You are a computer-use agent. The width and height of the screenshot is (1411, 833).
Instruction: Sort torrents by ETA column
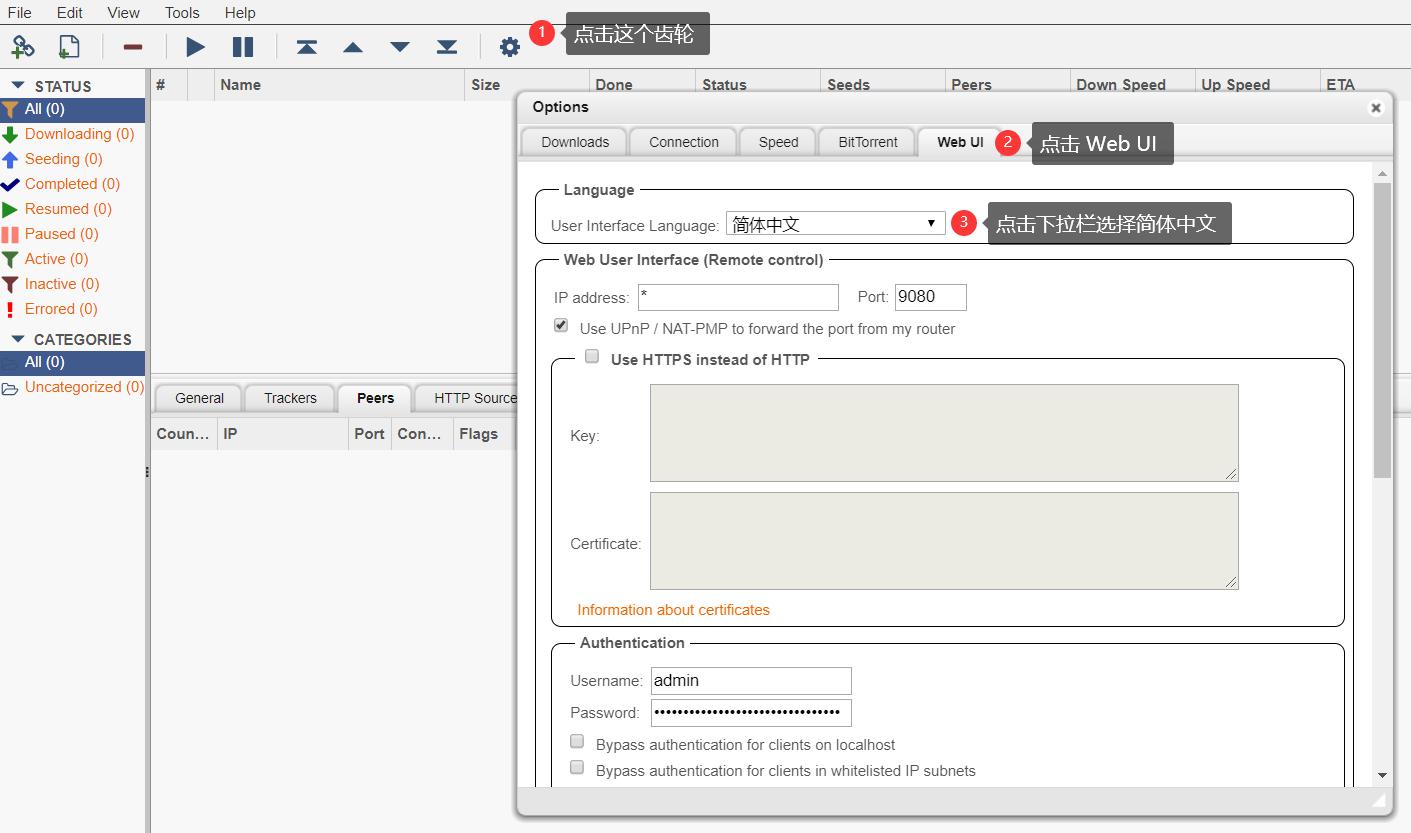click(1366, 85)
